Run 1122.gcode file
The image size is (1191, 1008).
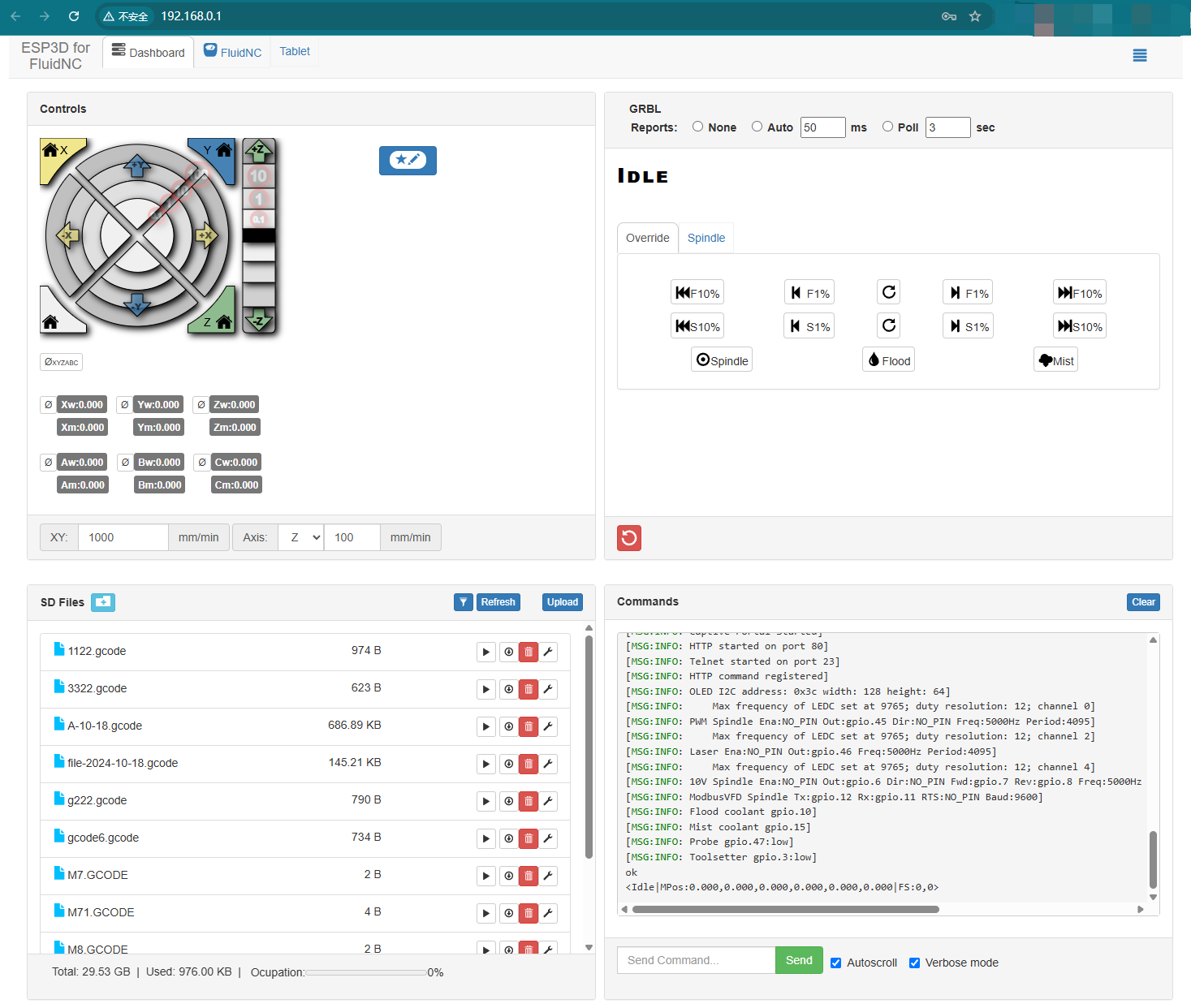(x=485, y=652)
